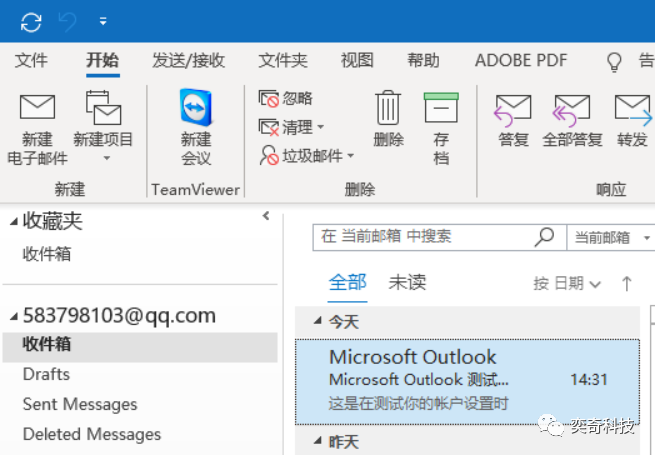Open the 按日期 sort dropdown

pos(567,284)
